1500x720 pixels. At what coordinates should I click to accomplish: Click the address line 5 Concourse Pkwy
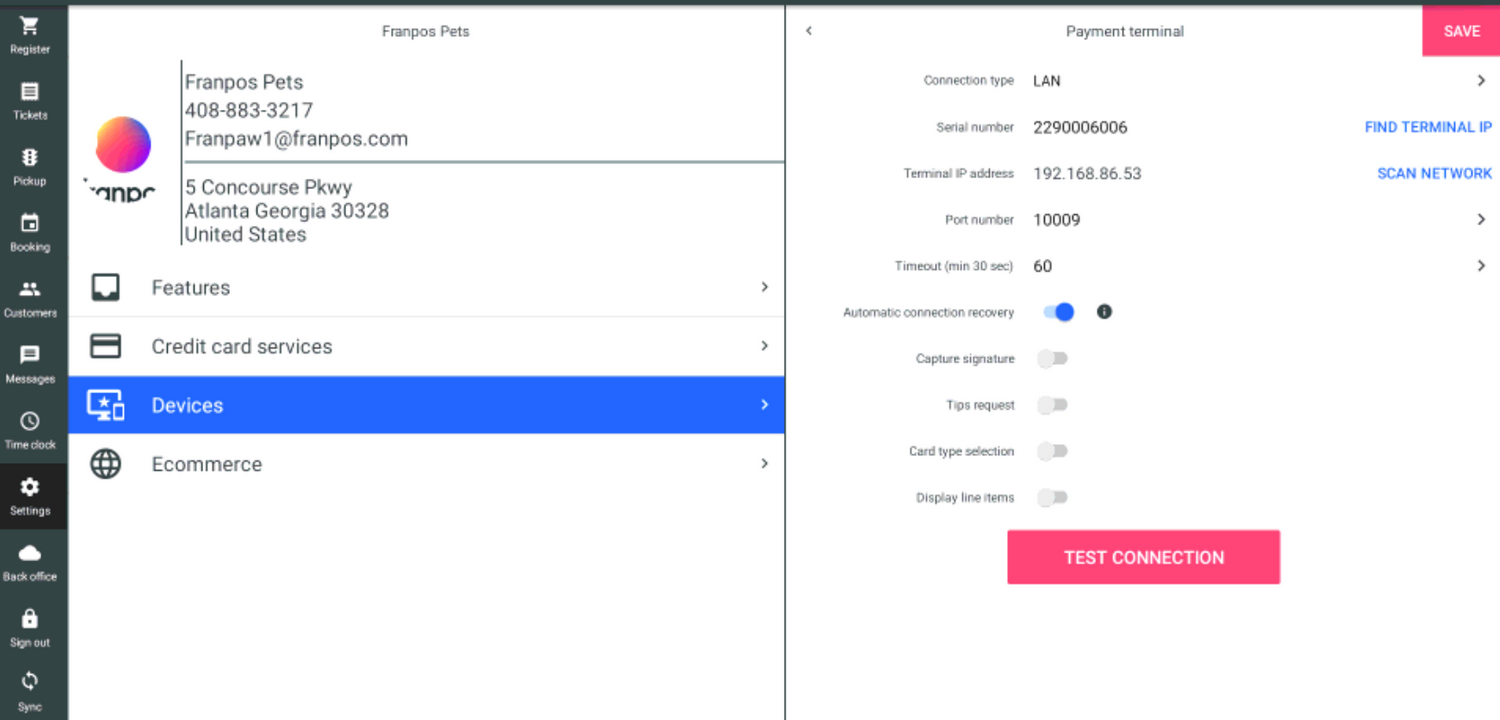(269, 187)
